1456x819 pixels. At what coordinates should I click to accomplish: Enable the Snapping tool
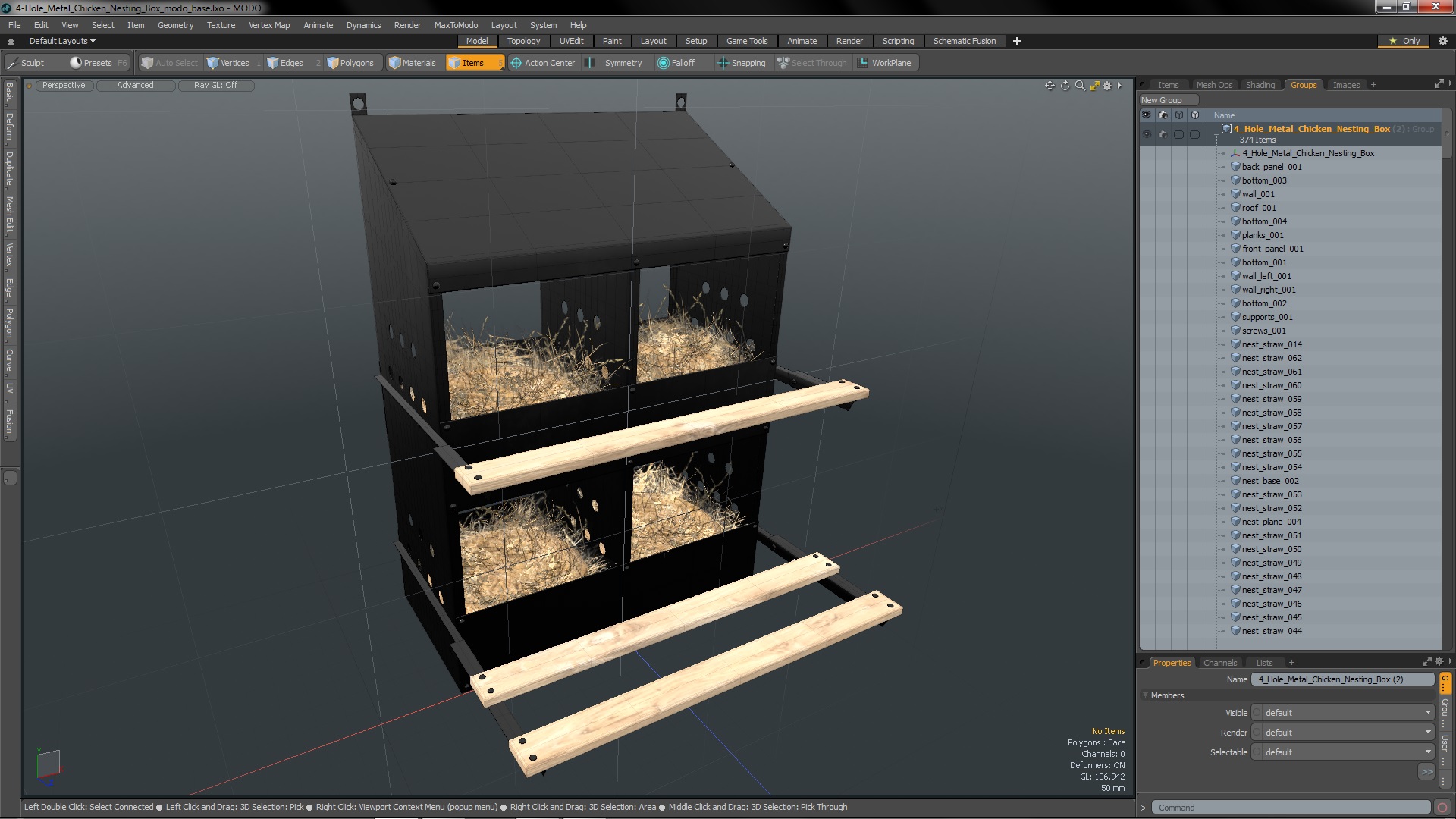click(x=741, y=63)
